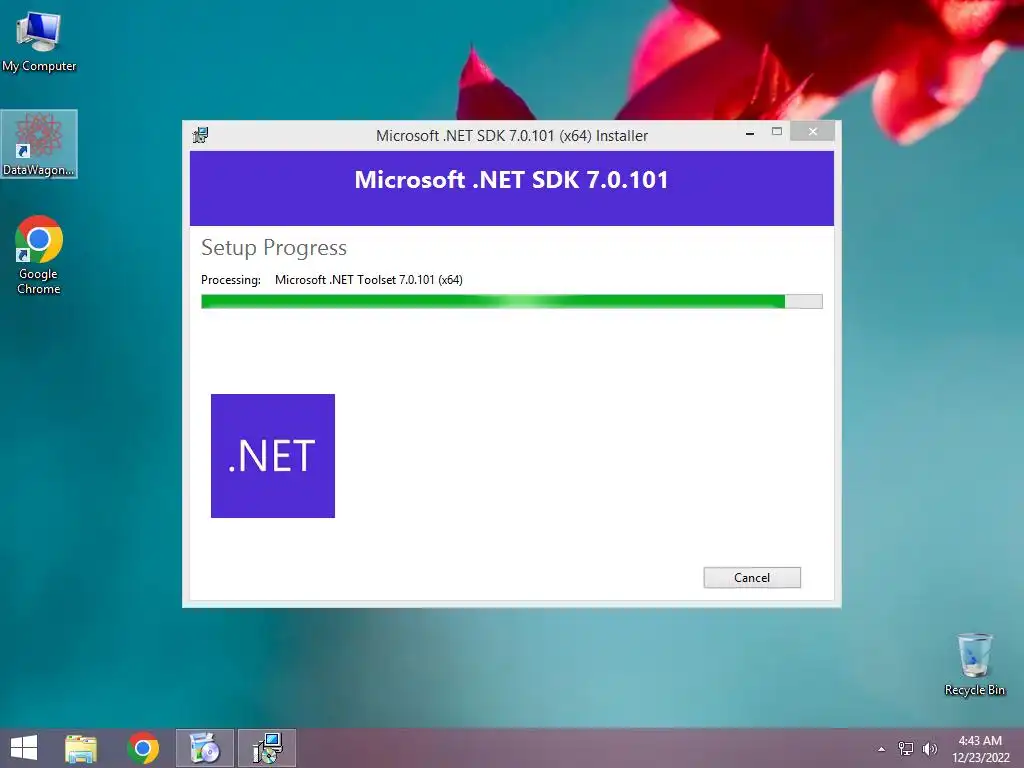Click the Microsoft .NET SDK 7.0.101 banner title
This screenshot has width=1024, height=768.
511,180
